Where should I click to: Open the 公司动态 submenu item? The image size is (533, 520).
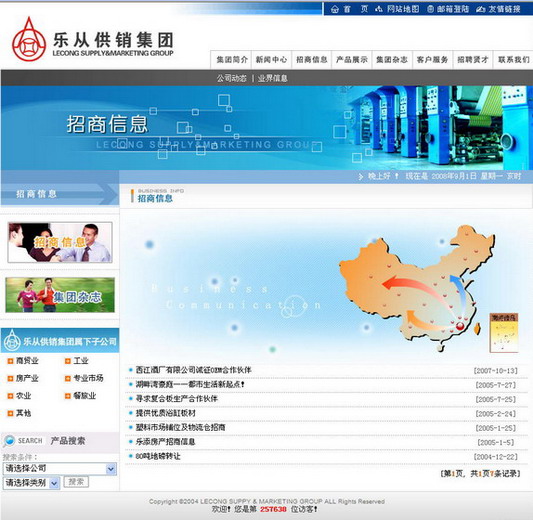[232, 79]
